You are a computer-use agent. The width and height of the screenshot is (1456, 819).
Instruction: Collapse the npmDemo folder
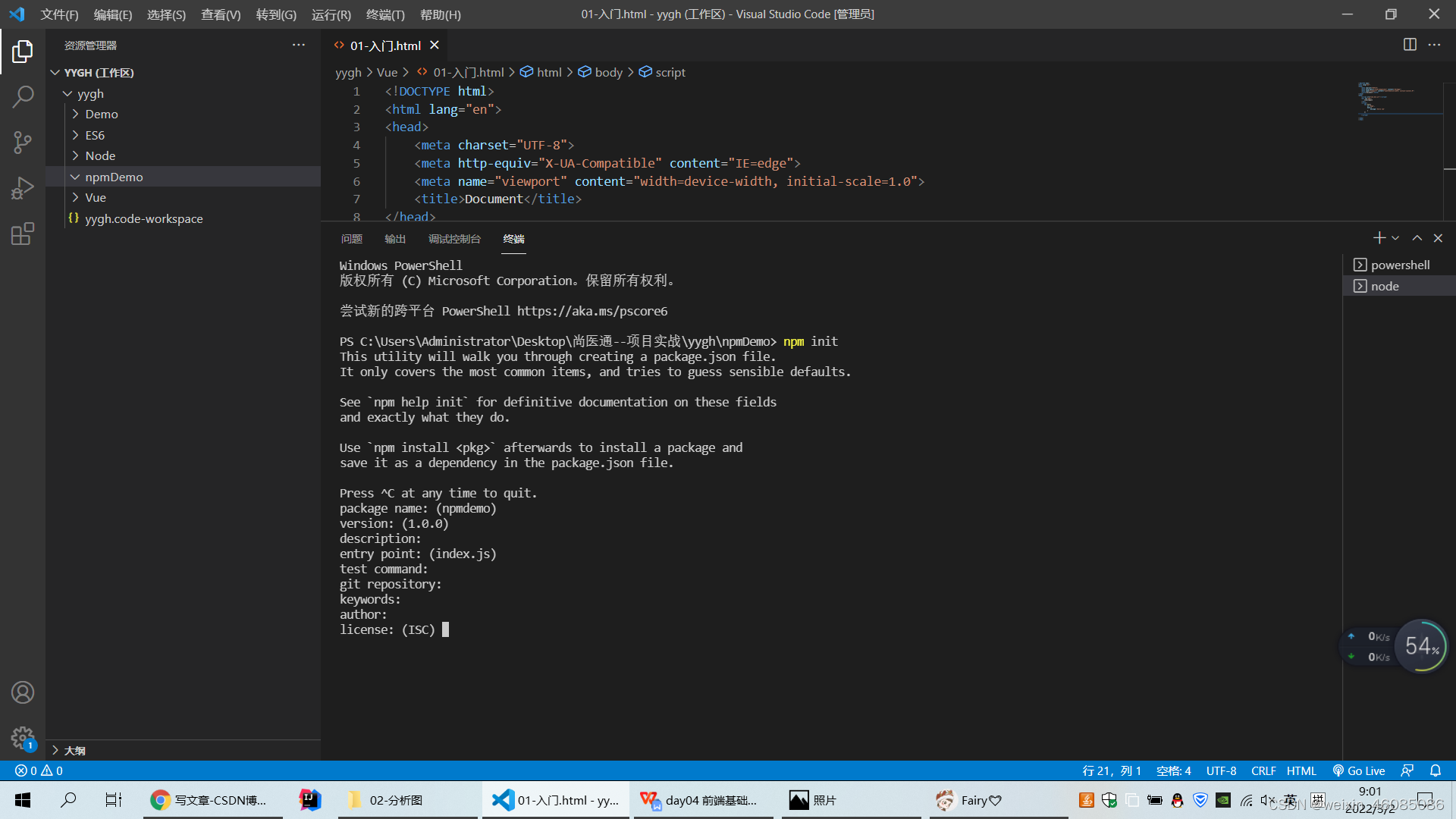[114, 177]
